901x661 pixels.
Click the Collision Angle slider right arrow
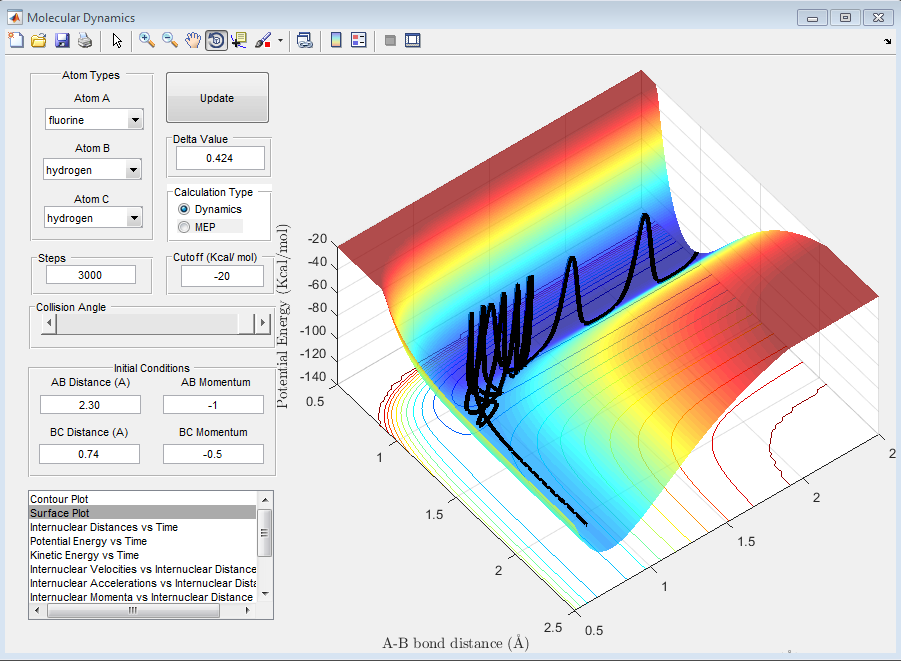[263, 323]
